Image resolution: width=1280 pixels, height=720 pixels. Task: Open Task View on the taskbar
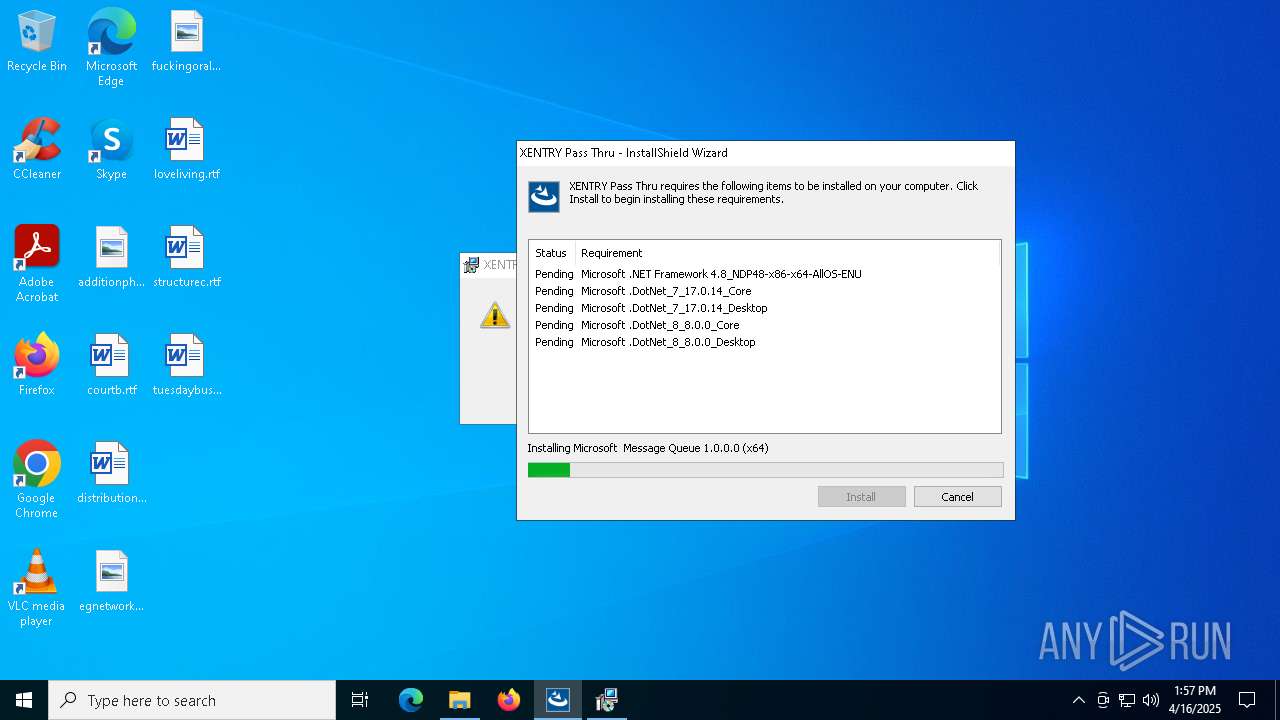click(x=360, y=700)
